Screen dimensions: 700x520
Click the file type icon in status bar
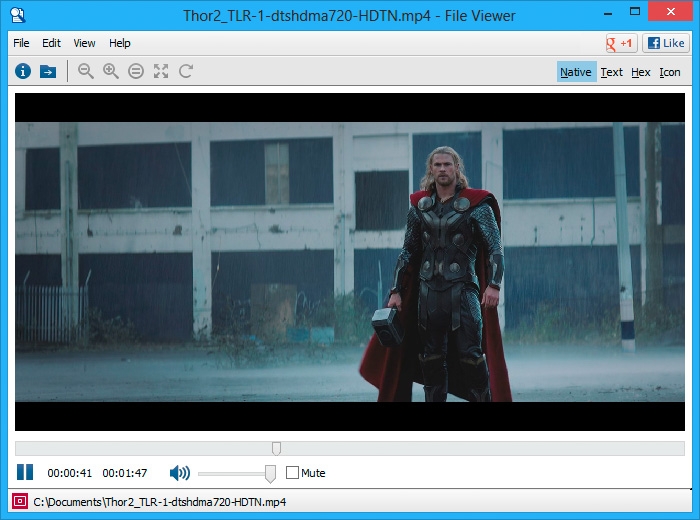[x=20, y=501]
